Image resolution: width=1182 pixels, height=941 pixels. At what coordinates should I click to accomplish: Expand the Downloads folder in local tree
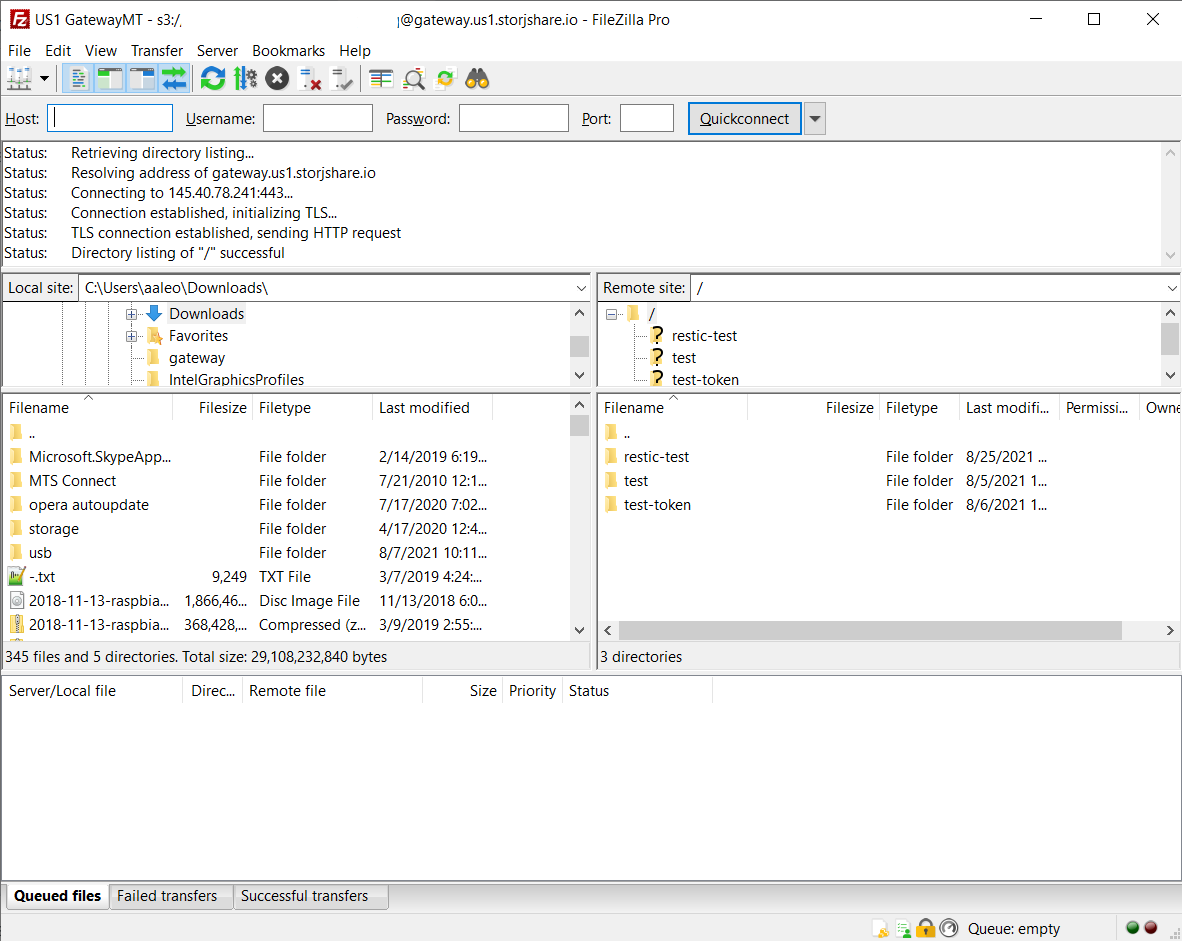pyautogui.click(x=131, y=314)
